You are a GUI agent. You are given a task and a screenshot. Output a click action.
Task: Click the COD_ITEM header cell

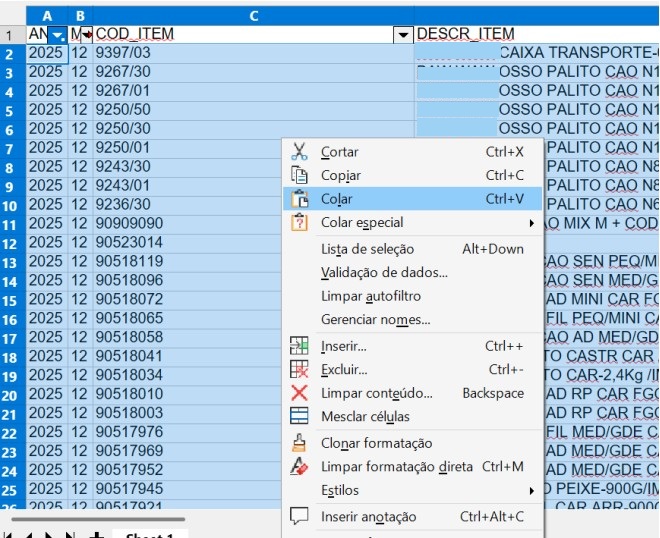point(253,35)
